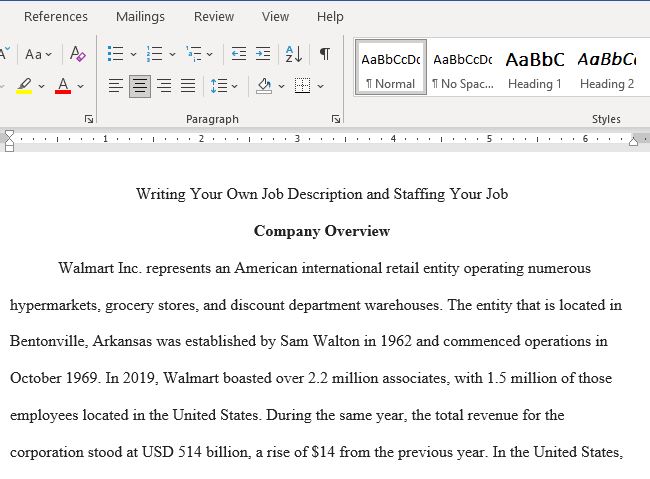The height and width of the screenshot is (479, 650).
Task: Apply multilevel list formatting
Action: (194, 54)
